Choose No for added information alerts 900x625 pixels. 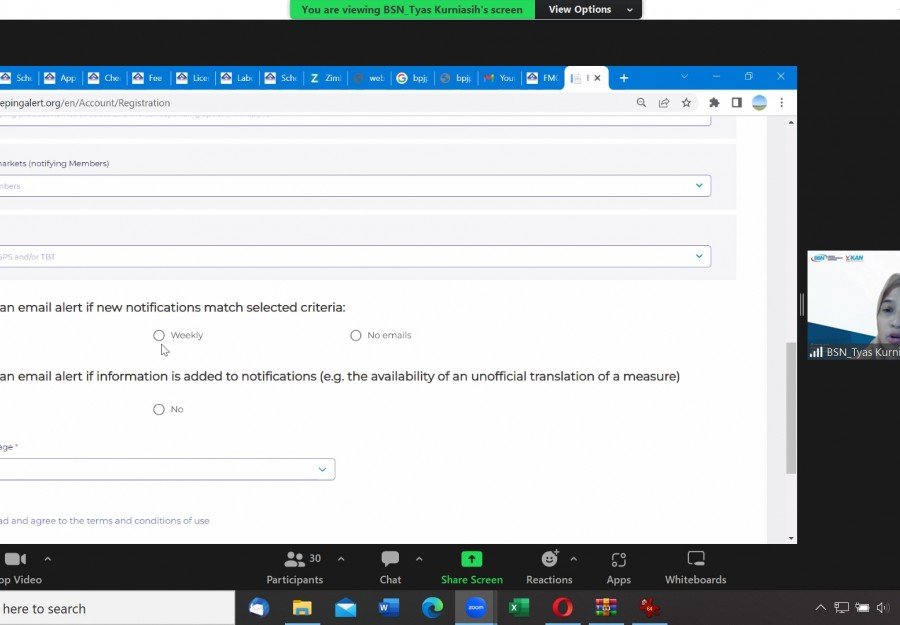(159, 409)
